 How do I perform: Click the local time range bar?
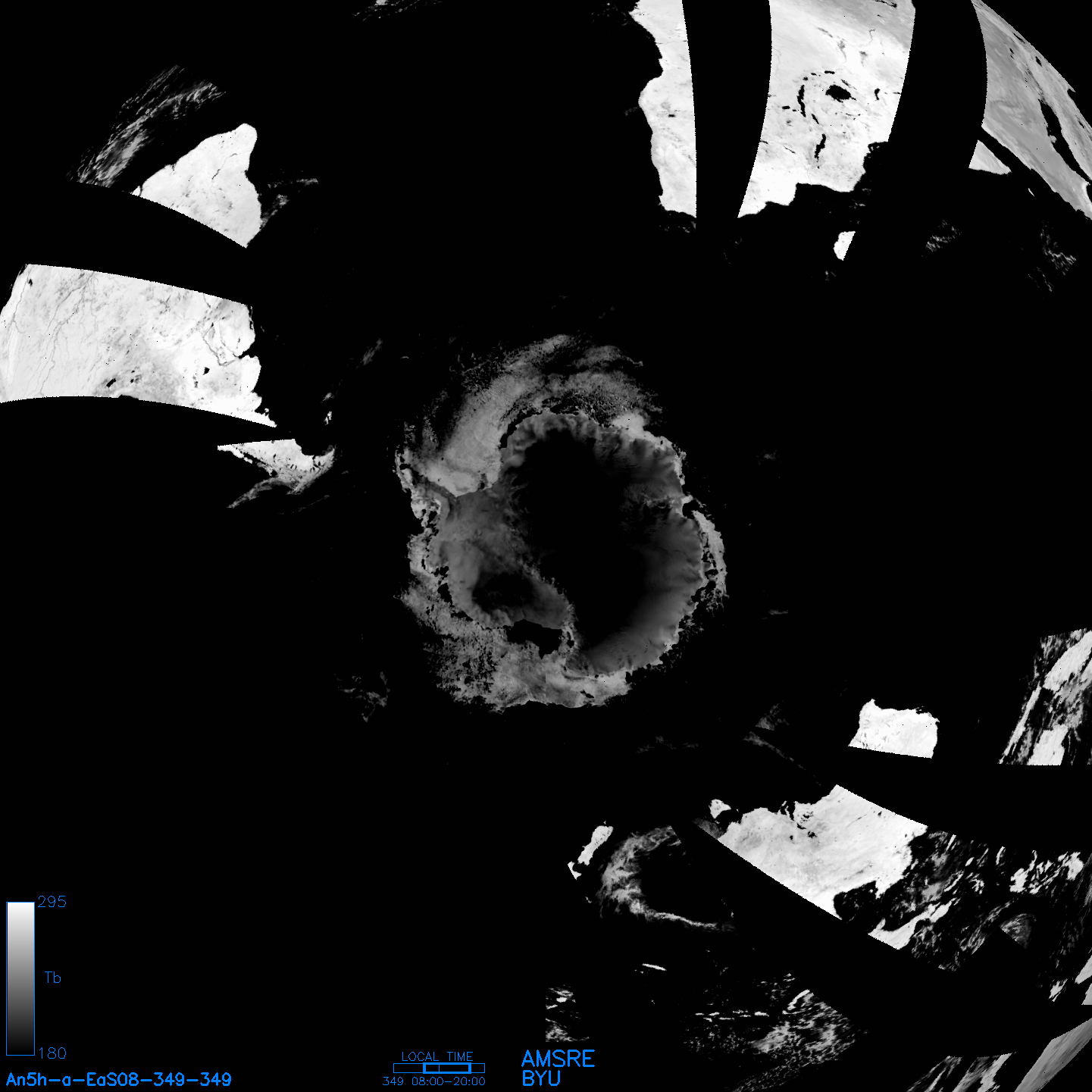pyautogui.click(x=439, y=1068)
